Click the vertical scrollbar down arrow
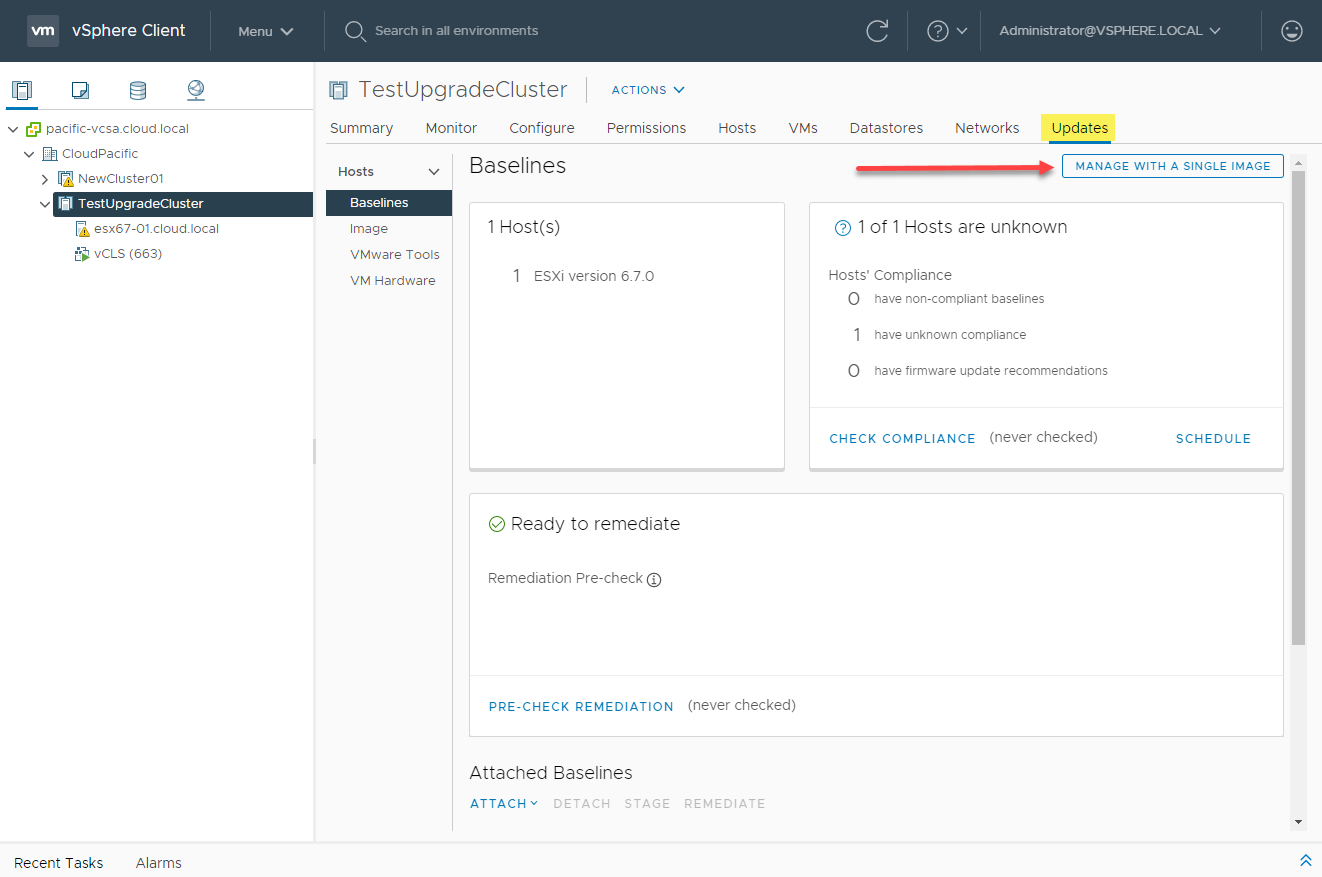 tap(1298, 822)
